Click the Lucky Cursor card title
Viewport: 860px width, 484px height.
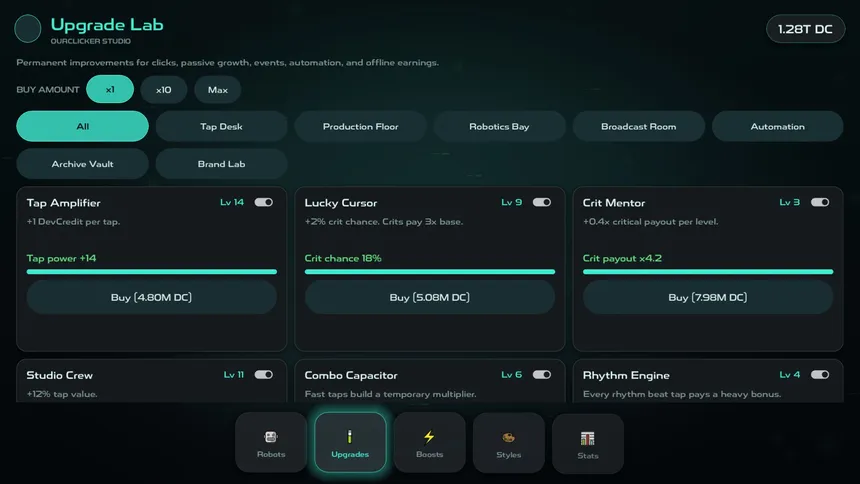click(341, 203)
